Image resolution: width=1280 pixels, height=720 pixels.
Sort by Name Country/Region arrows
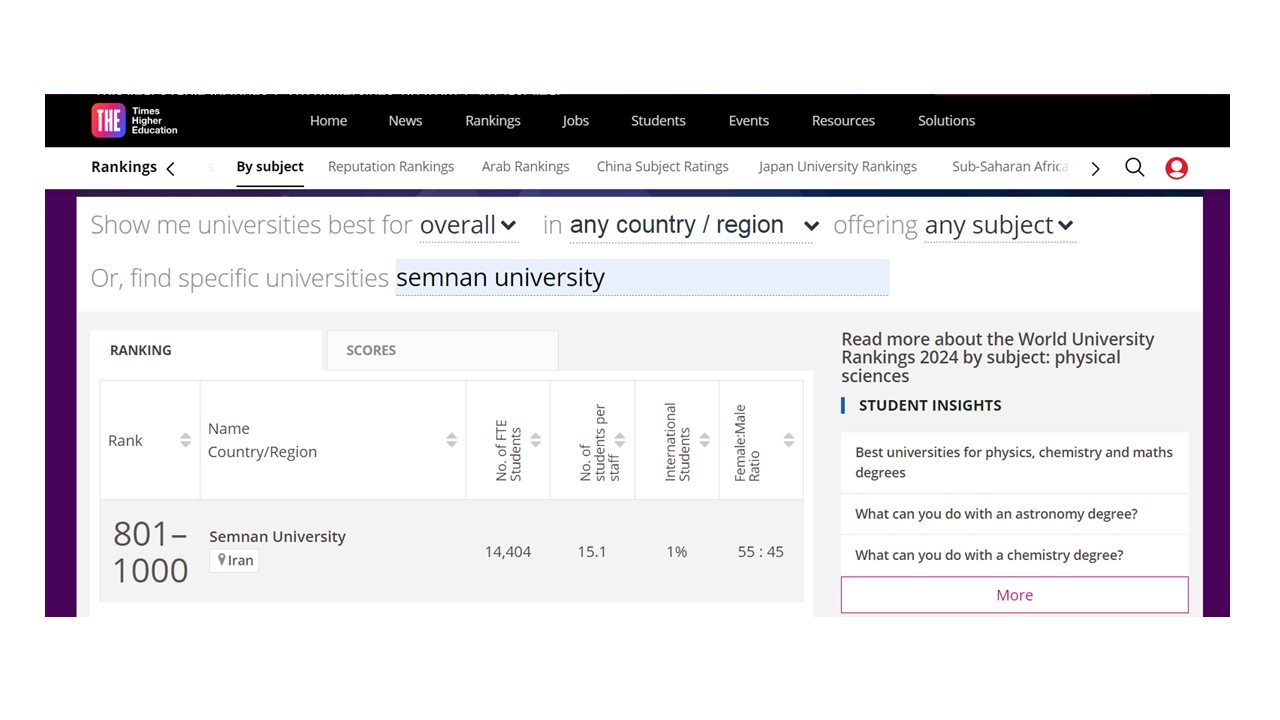451,440
